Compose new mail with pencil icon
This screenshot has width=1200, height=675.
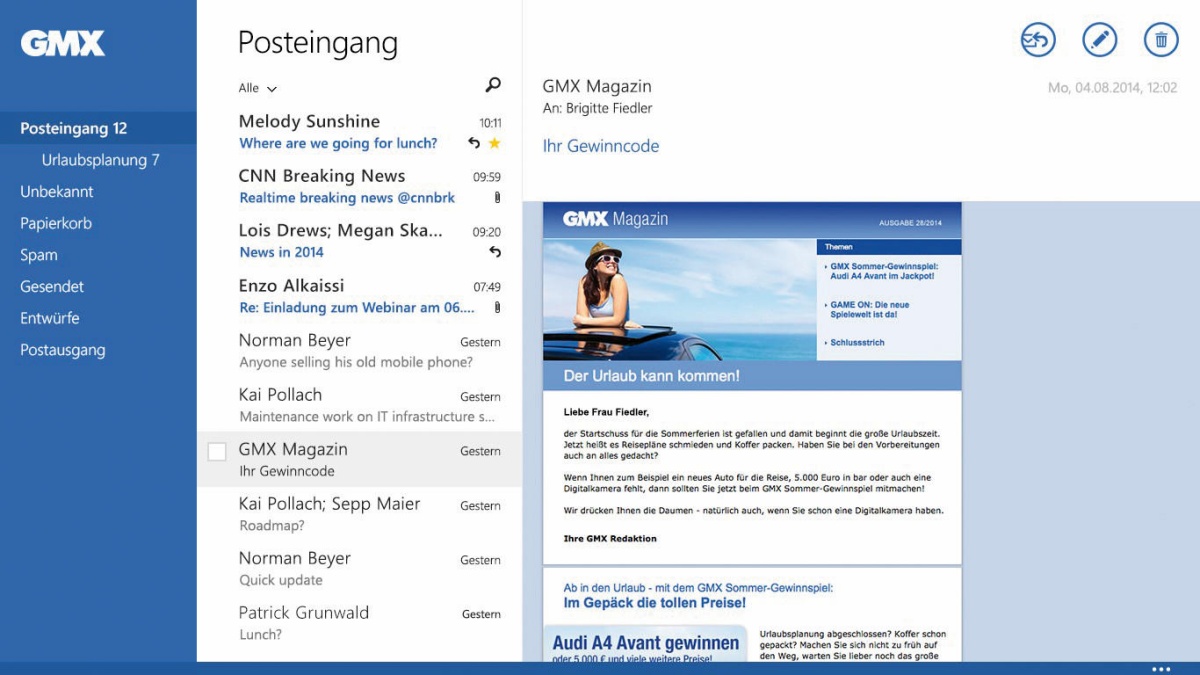tap(1100, 40)
